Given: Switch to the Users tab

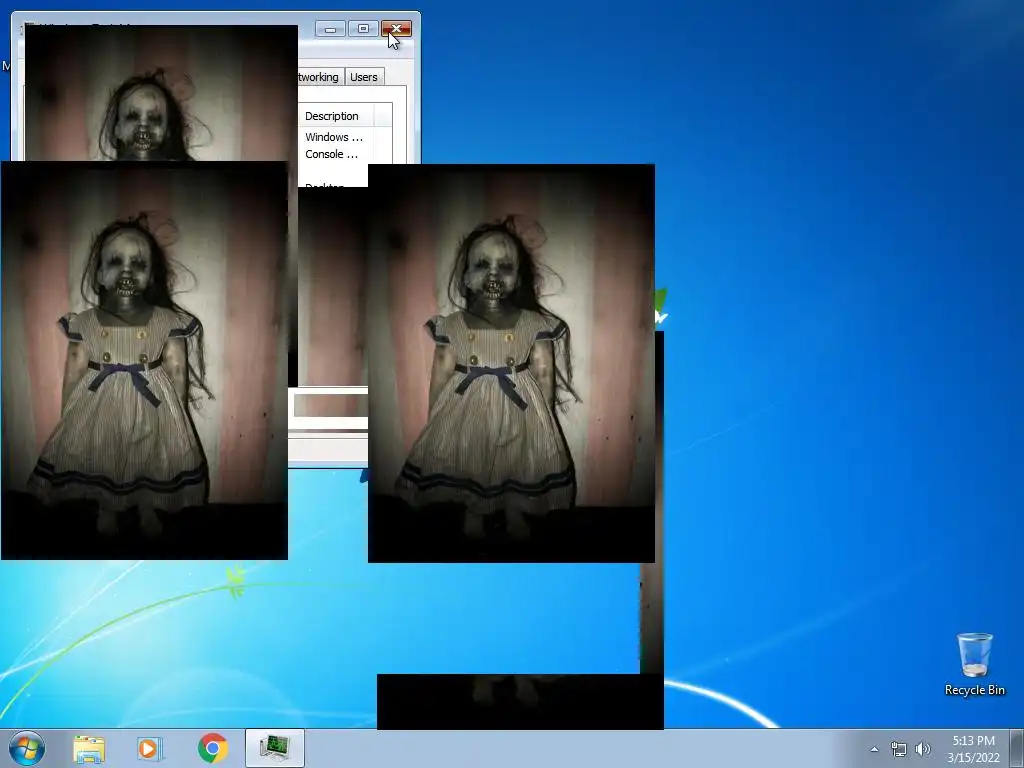Looking at the screenshot, I should tap(364, 77).
